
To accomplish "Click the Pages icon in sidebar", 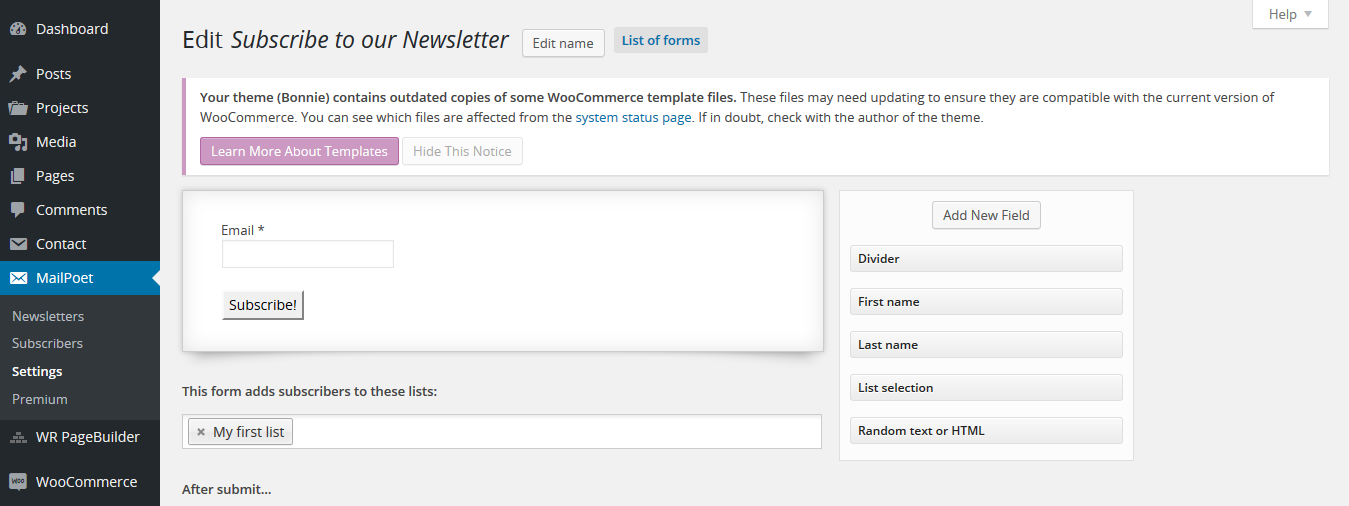I will coord(18,176).
